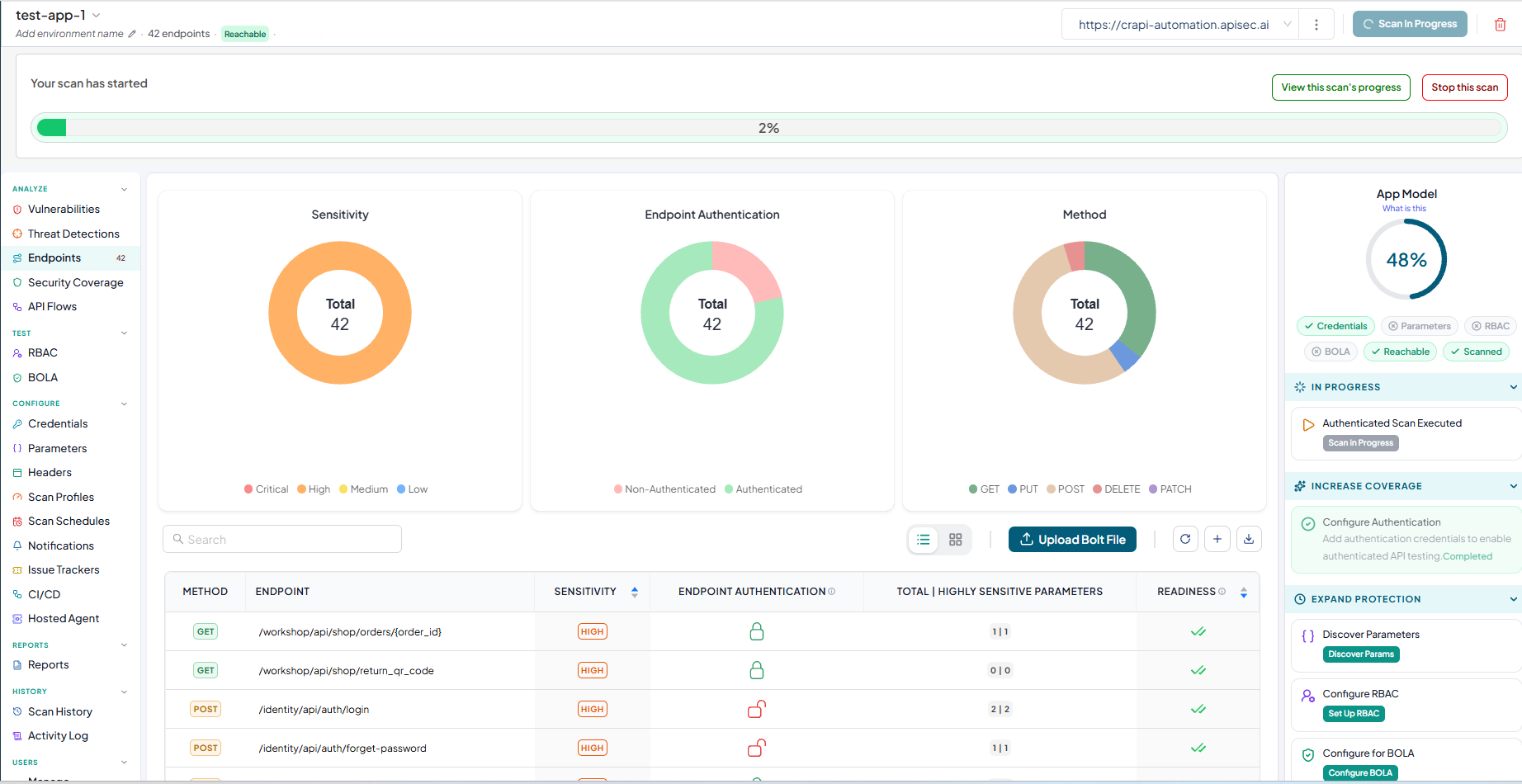This screenshot has height=784, width=1522.
Task: Expand the server URL dropdown
Action: click(x=1288, y=25)
